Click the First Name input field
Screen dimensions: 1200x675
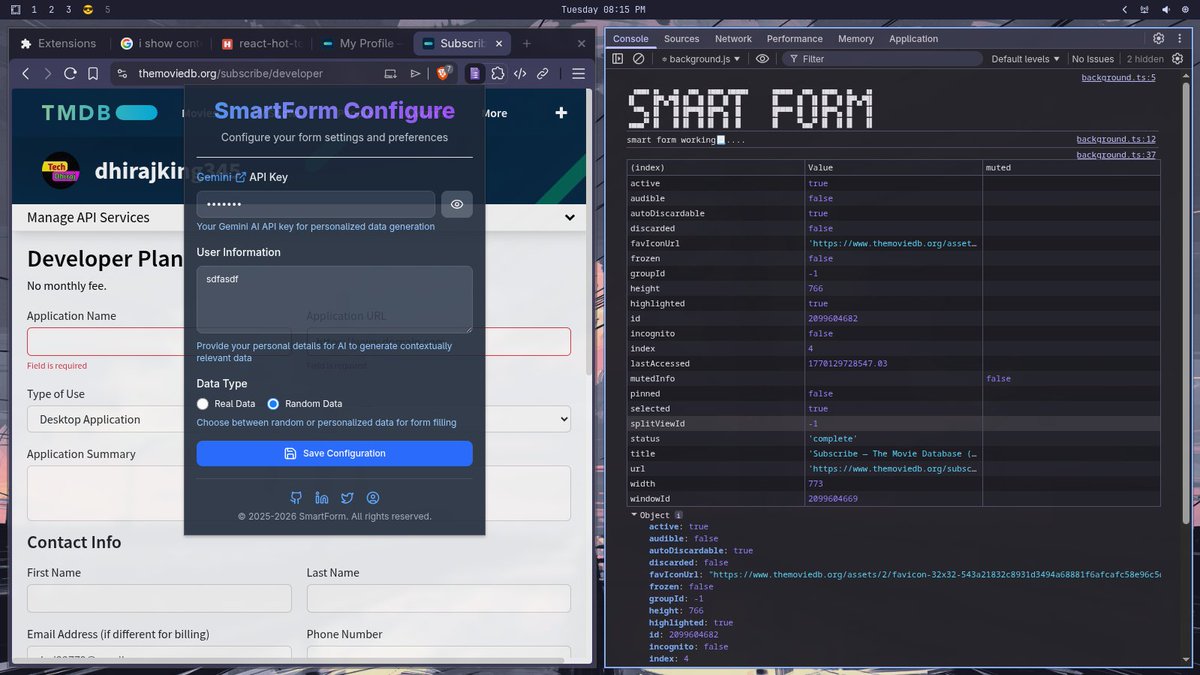[x=159, y=598]
